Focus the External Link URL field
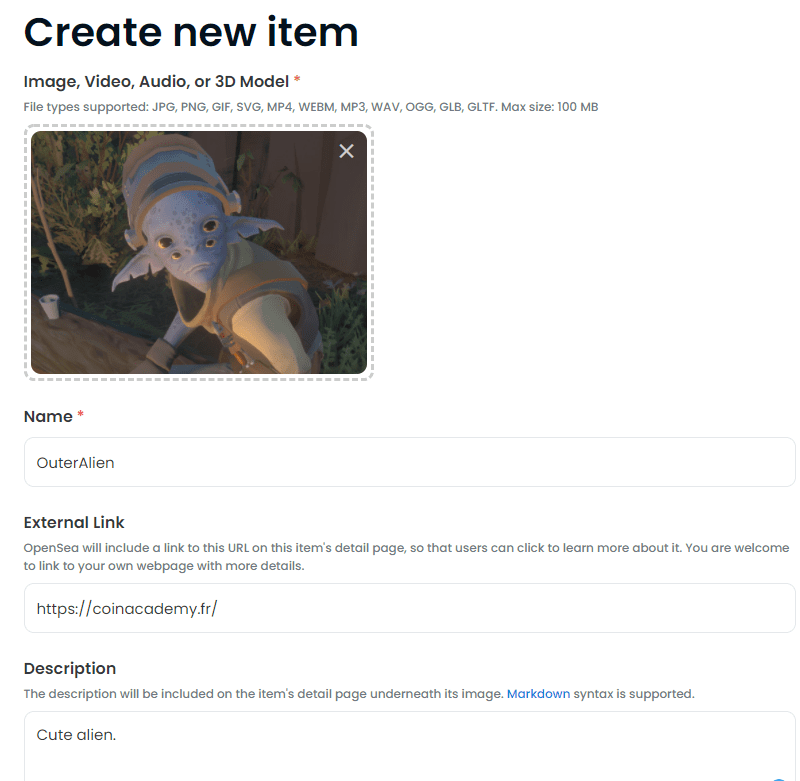This screenshot has width=800, height=781. [410, 608]
